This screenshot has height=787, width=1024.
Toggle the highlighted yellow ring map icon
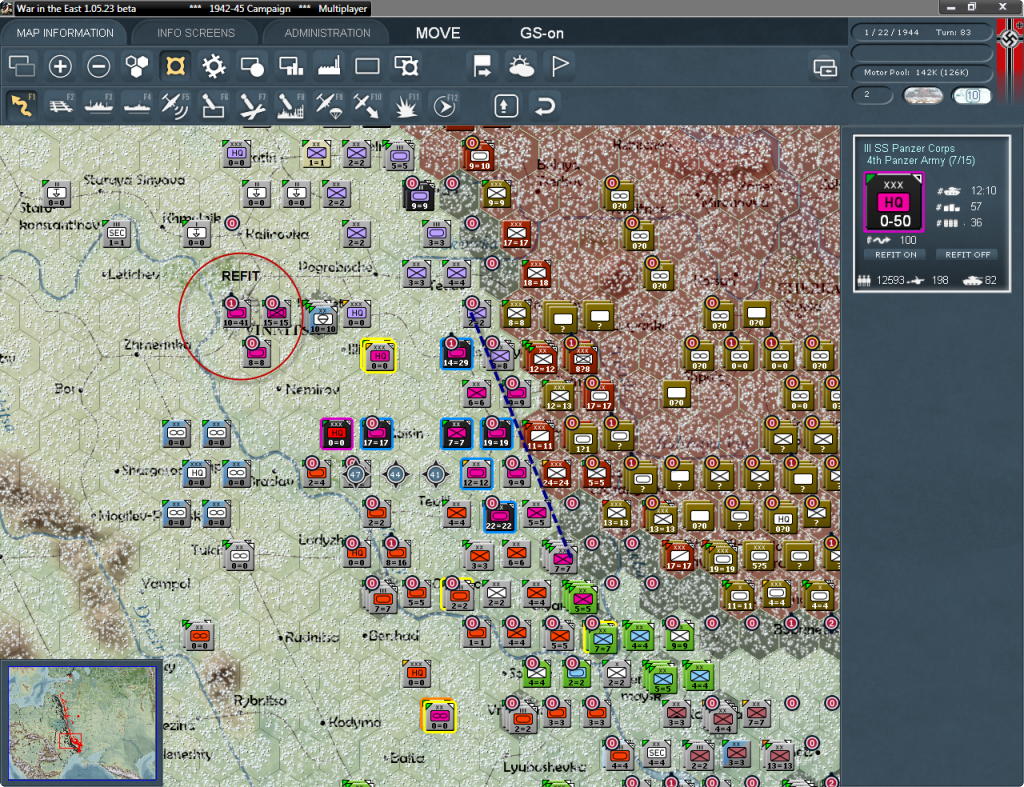pyautogui.click(x=176, y=66)
